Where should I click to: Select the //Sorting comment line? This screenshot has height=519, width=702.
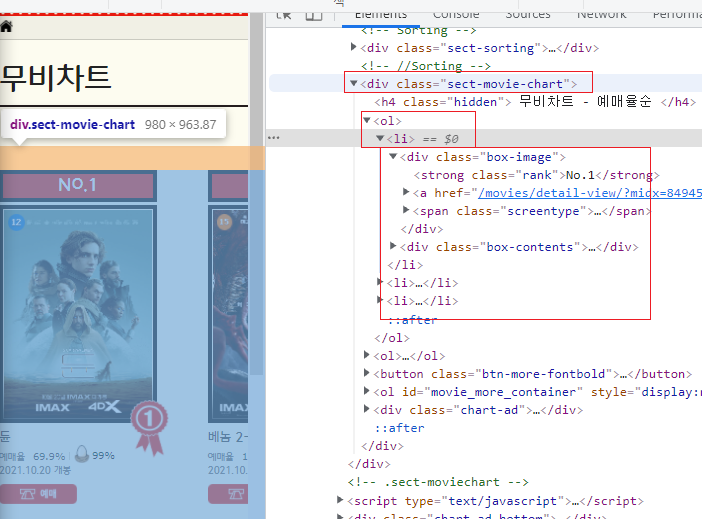pyautogui.click(x=426, y=66)
